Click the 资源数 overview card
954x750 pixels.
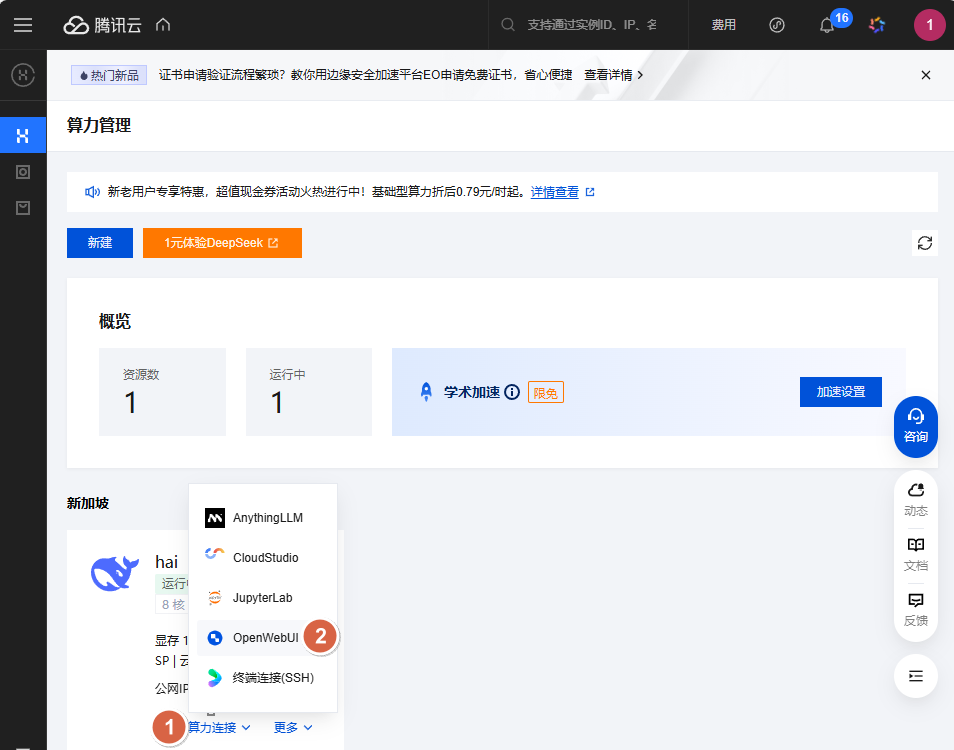(x=162, y=392)
